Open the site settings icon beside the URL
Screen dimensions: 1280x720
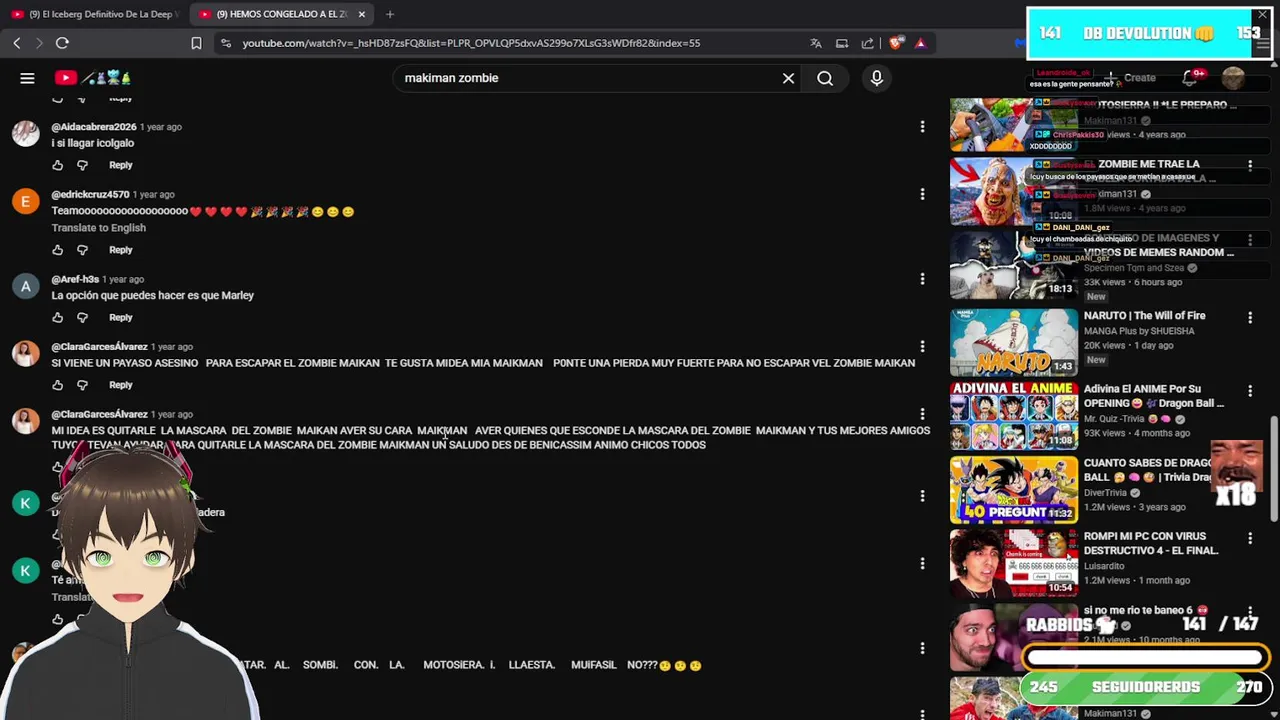[x=226, y=43]
